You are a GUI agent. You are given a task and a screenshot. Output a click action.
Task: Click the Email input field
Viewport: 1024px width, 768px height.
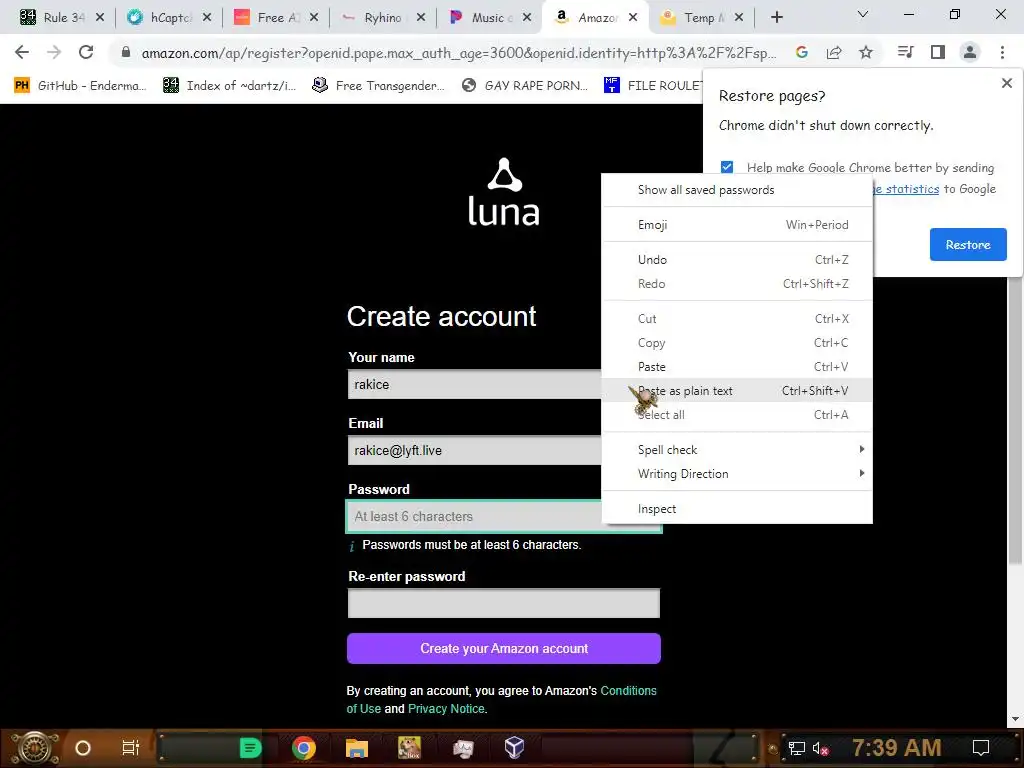(475, 451)
